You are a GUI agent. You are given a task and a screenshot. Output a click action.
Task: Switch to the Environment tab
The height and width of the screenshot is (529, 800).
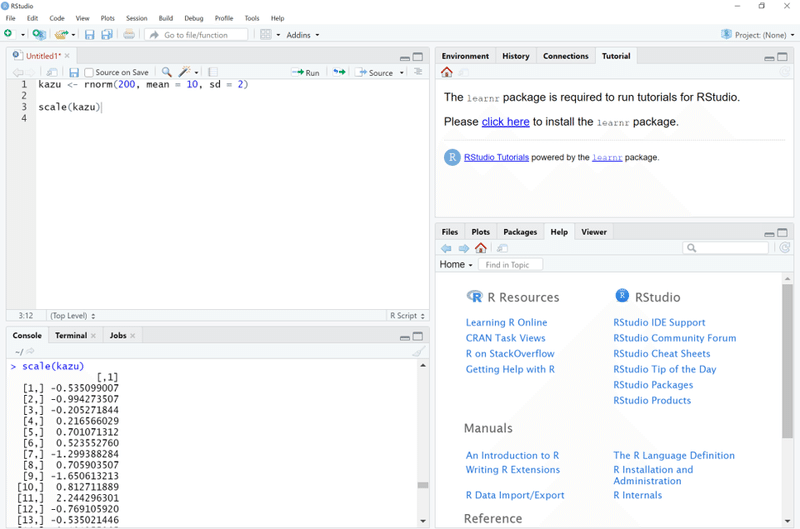[465, 56]
